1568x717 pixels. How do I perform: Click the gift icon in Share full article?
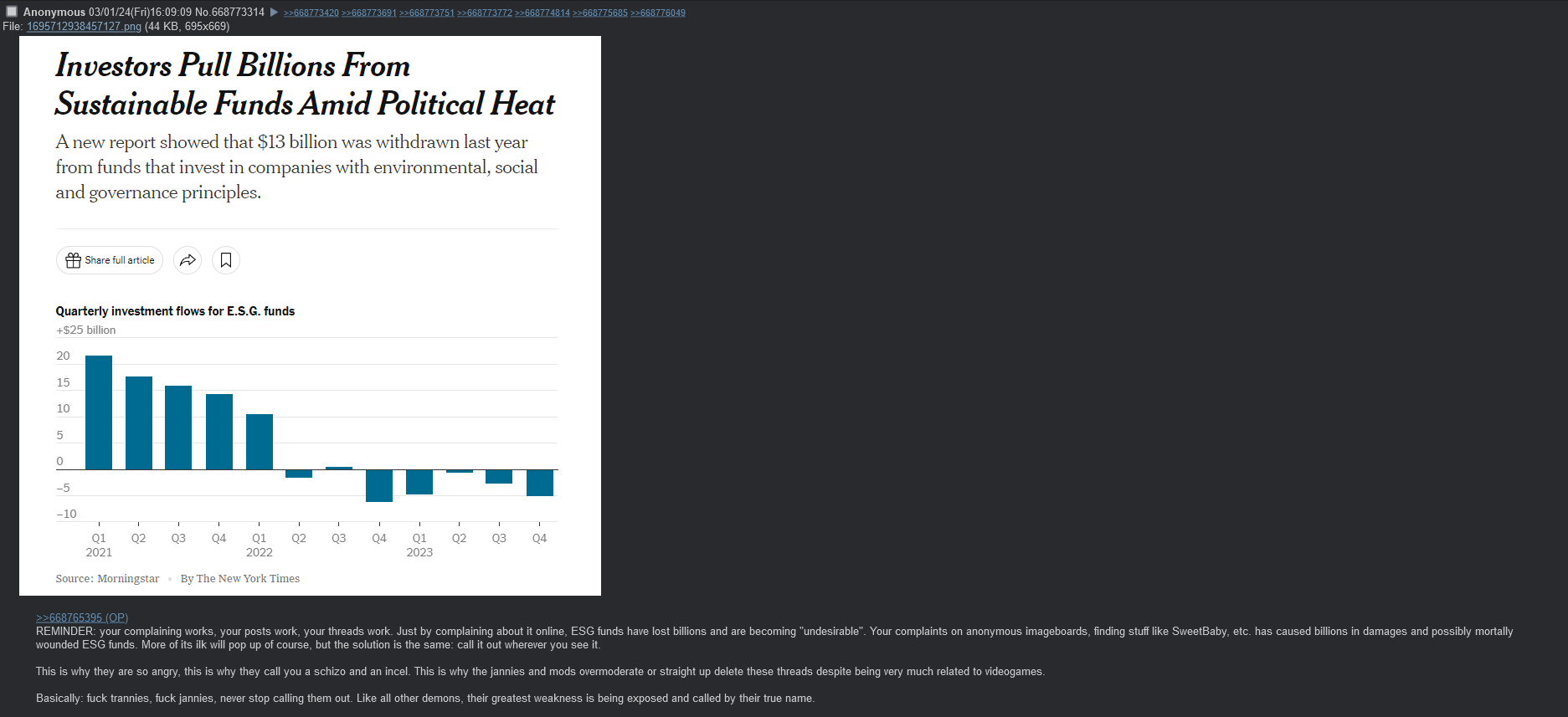click(73, 260)
